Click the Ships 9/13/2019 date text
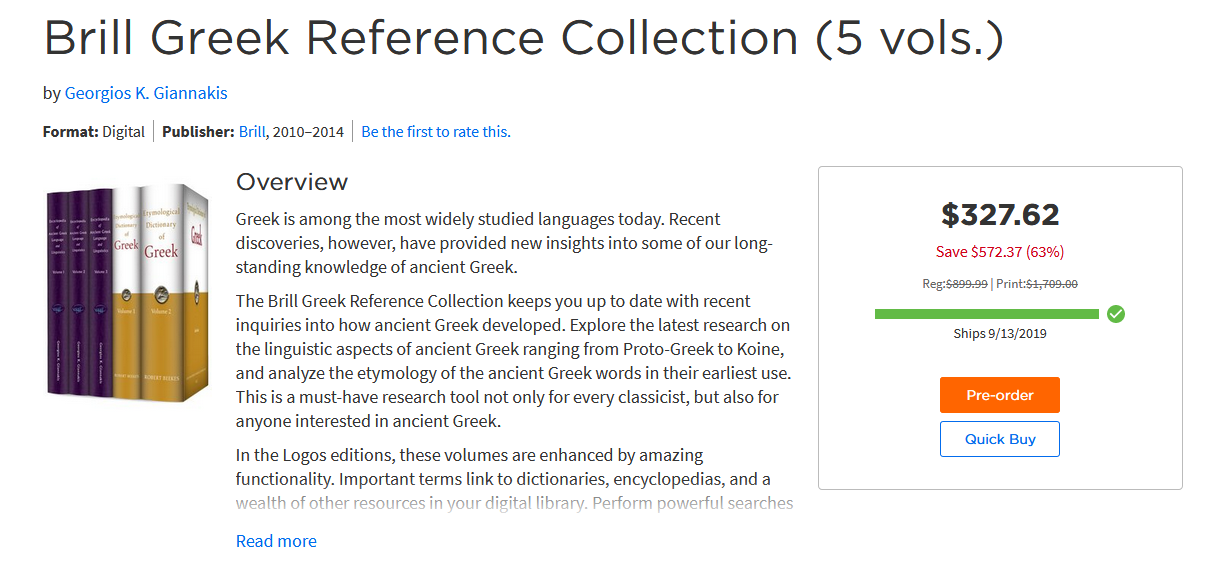Image resolution: width=1212 pixels, height=581 pixels. [x=1000, y=333]
